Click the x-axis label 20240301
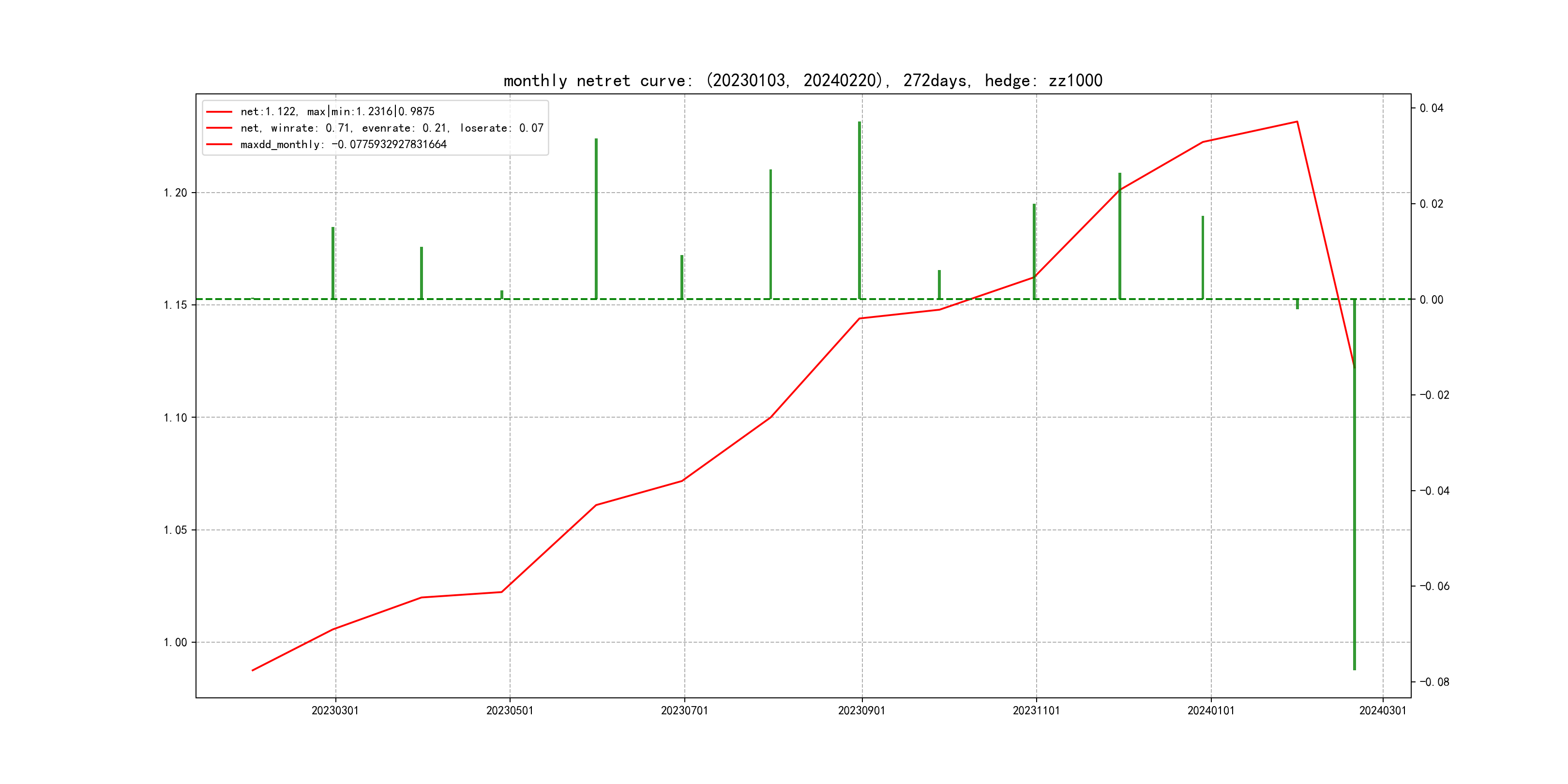The height and width of the screenshot is (784, 1568). [x=1382, y=710]
